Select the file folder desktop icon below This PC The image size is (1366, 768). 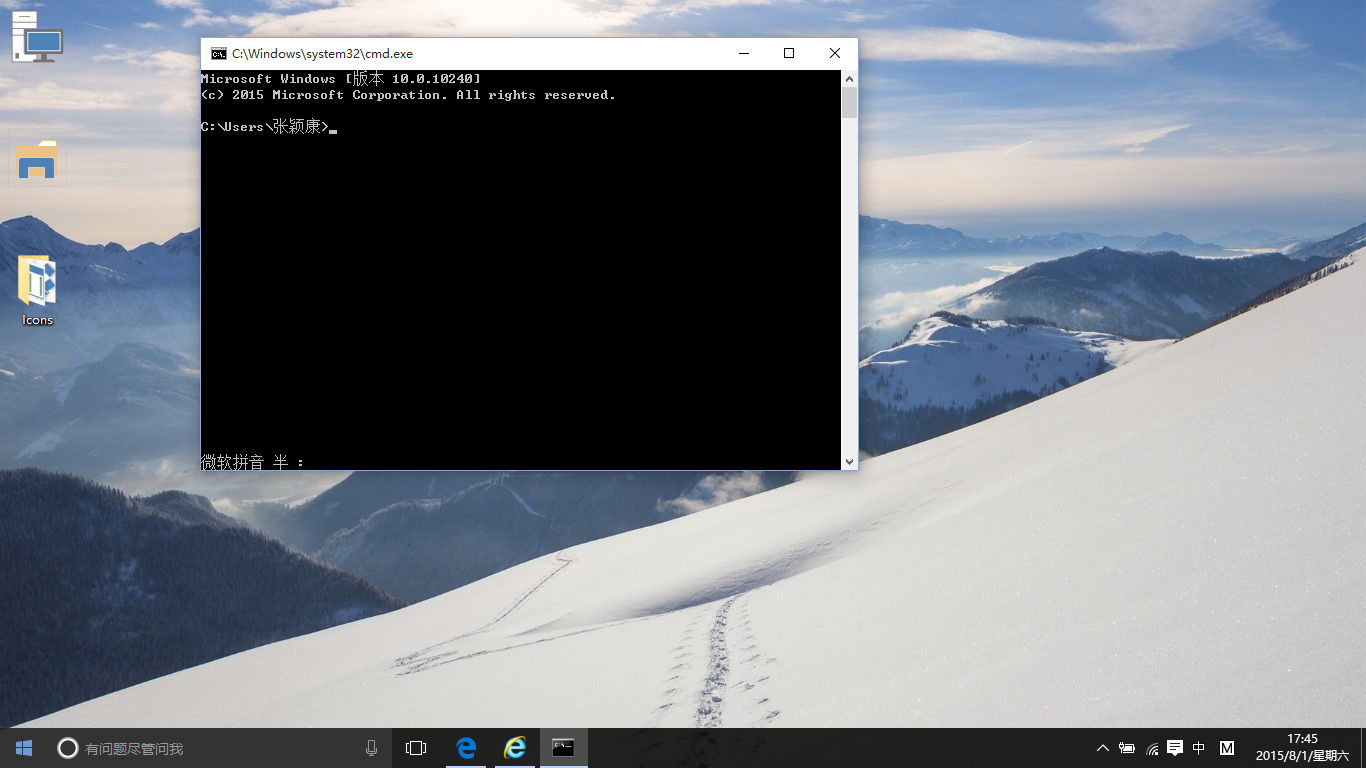coord(37,160)
